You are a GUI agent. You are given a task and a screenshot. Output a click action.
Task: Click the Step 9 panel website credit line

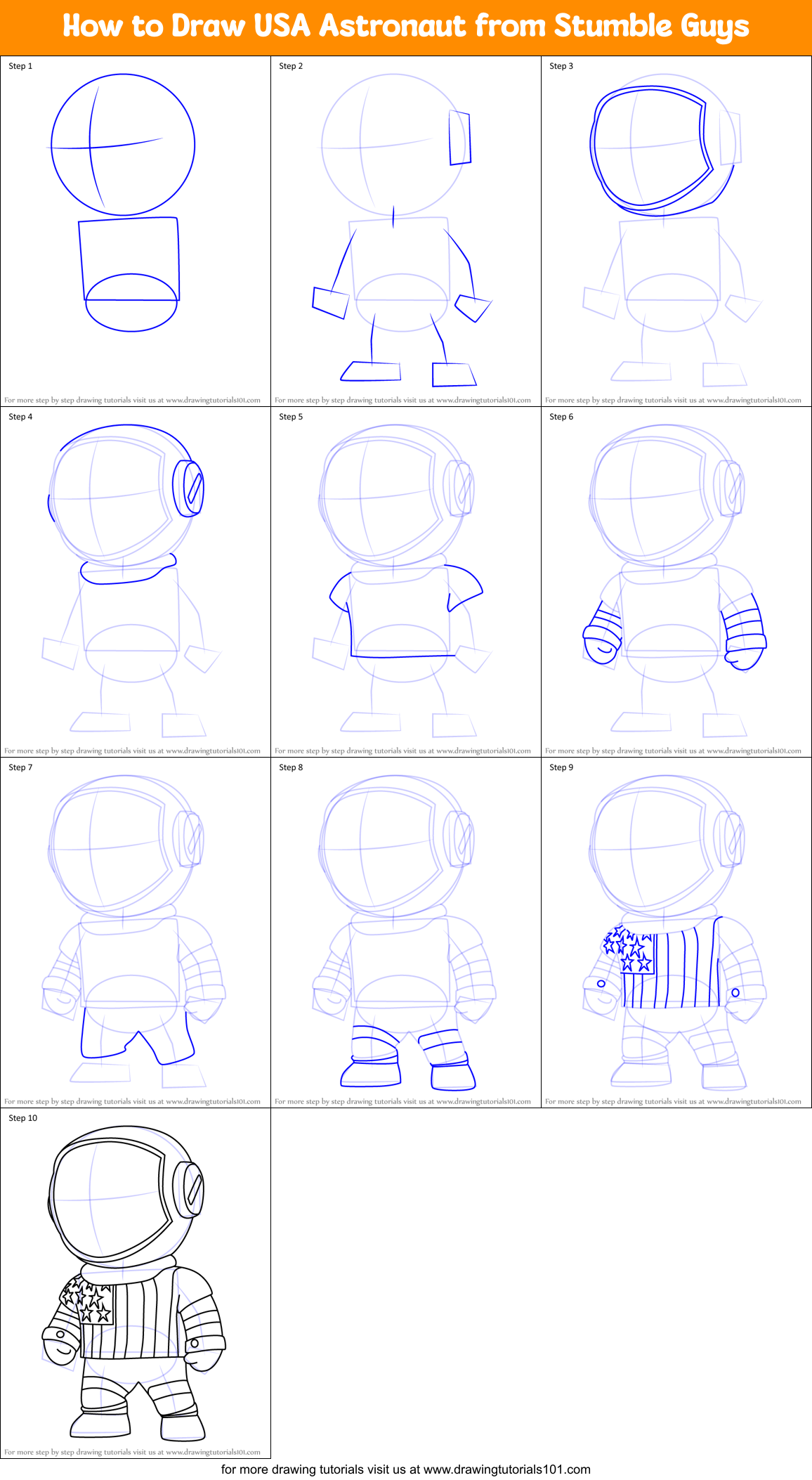[673, 1102]
